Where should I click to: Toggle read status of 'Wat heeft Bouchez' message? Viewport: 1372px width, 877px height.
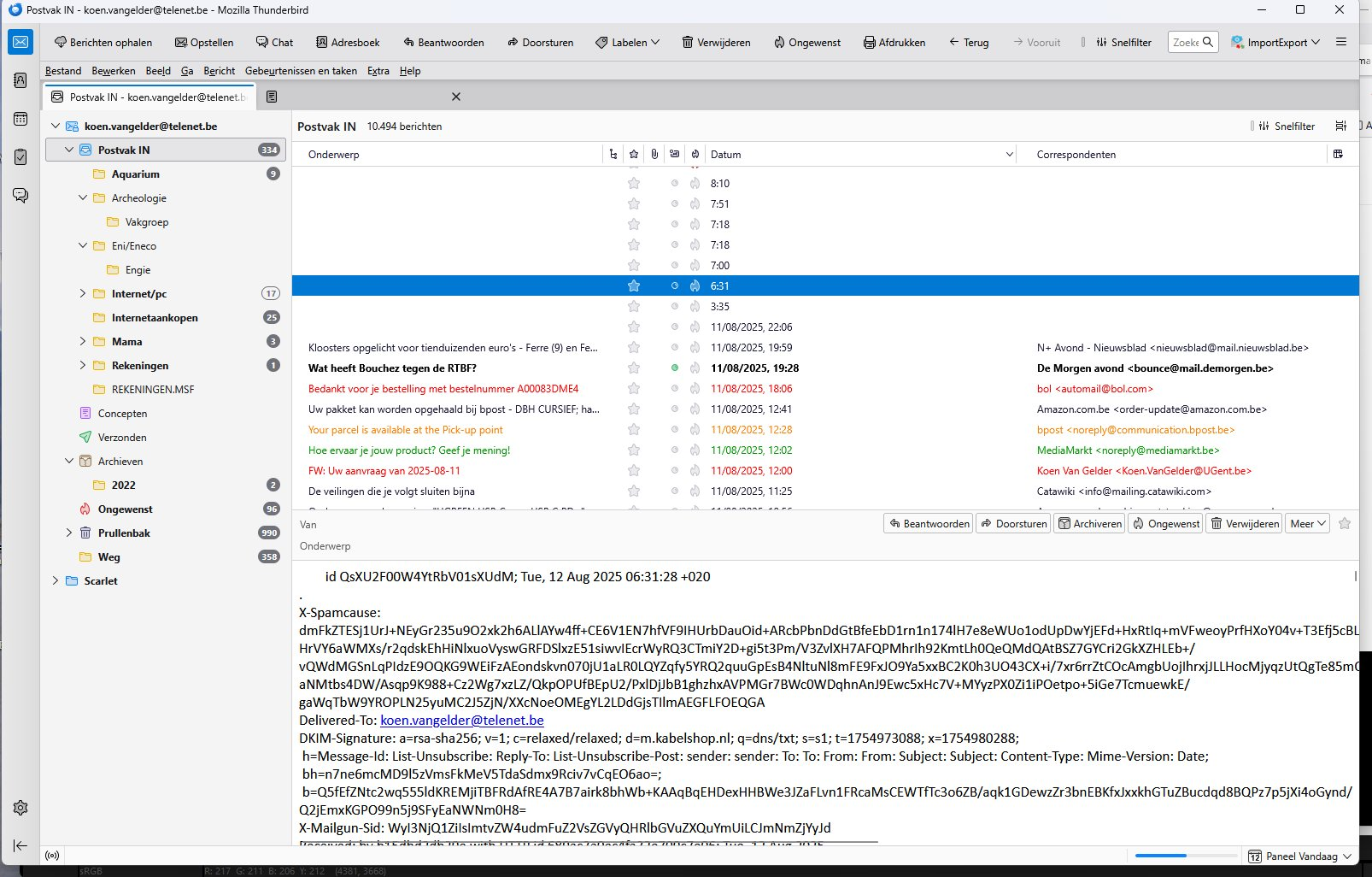(675, 368)
